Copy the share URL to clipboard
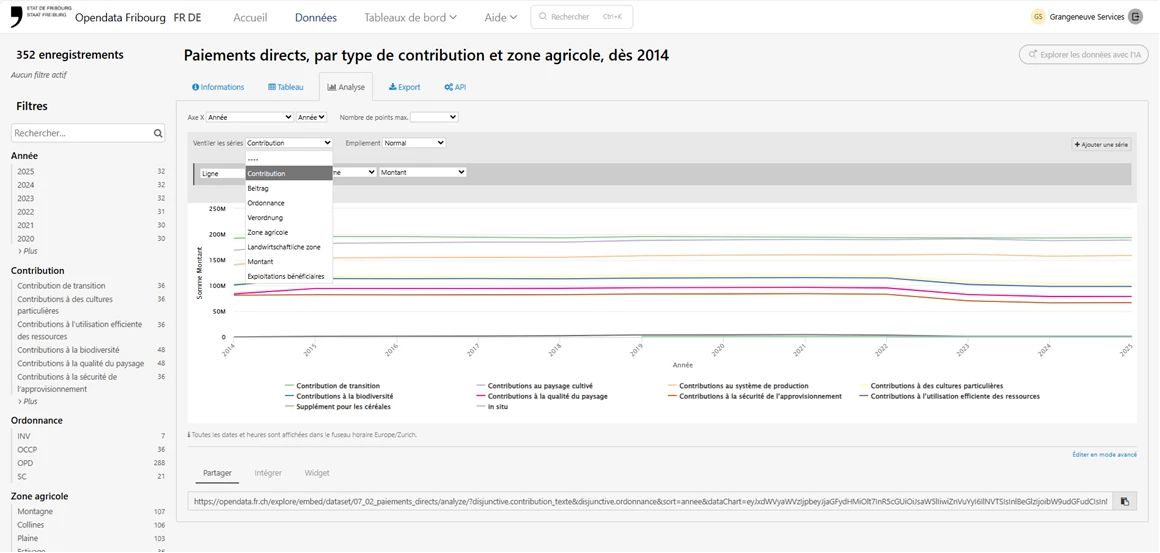1160x553 pixels. pos(1124,501)
